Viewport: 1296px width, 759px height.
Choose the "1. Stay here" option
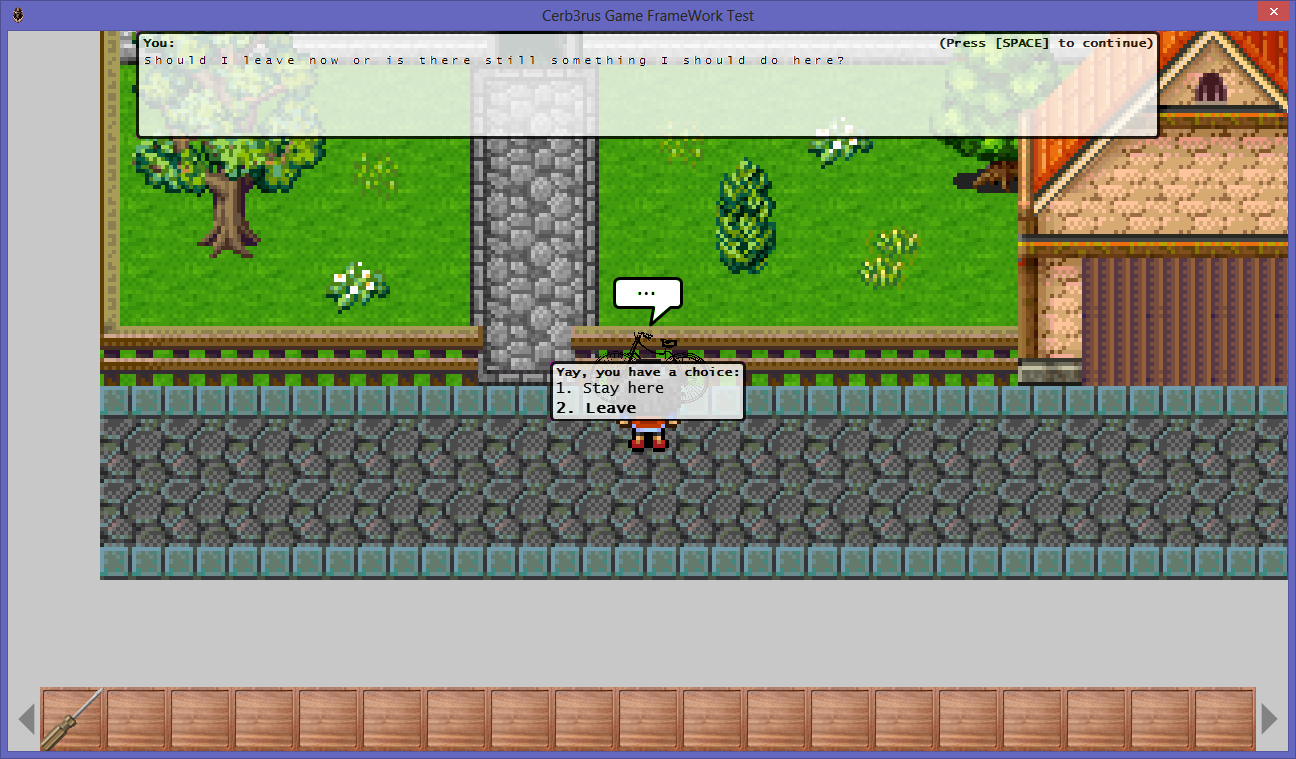coord(608,388)
